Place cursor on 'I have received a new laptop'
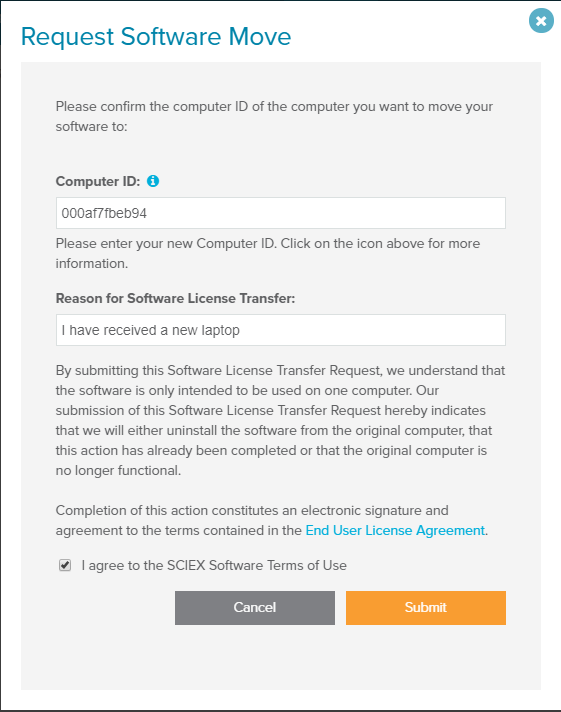The height and width of the screenshot is (712, 561). [150, 330]
